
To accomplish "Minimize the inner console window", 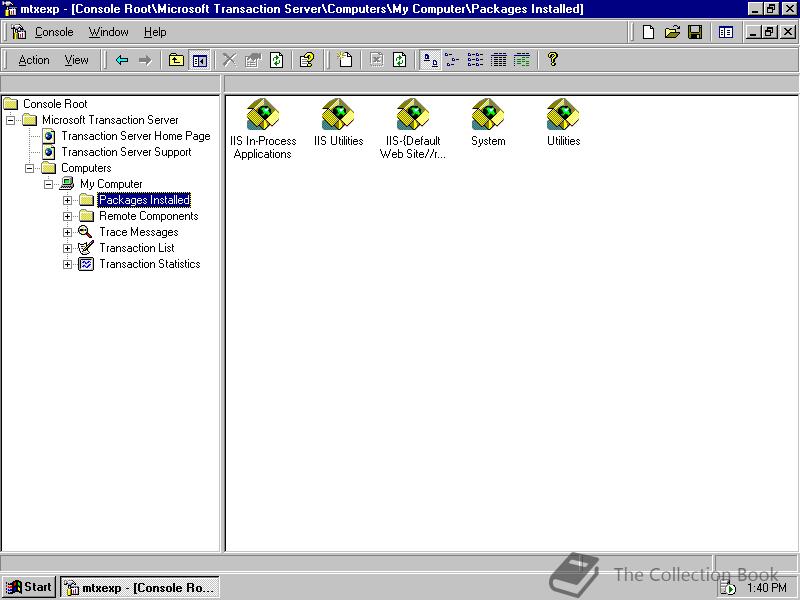I will (754, 32).
